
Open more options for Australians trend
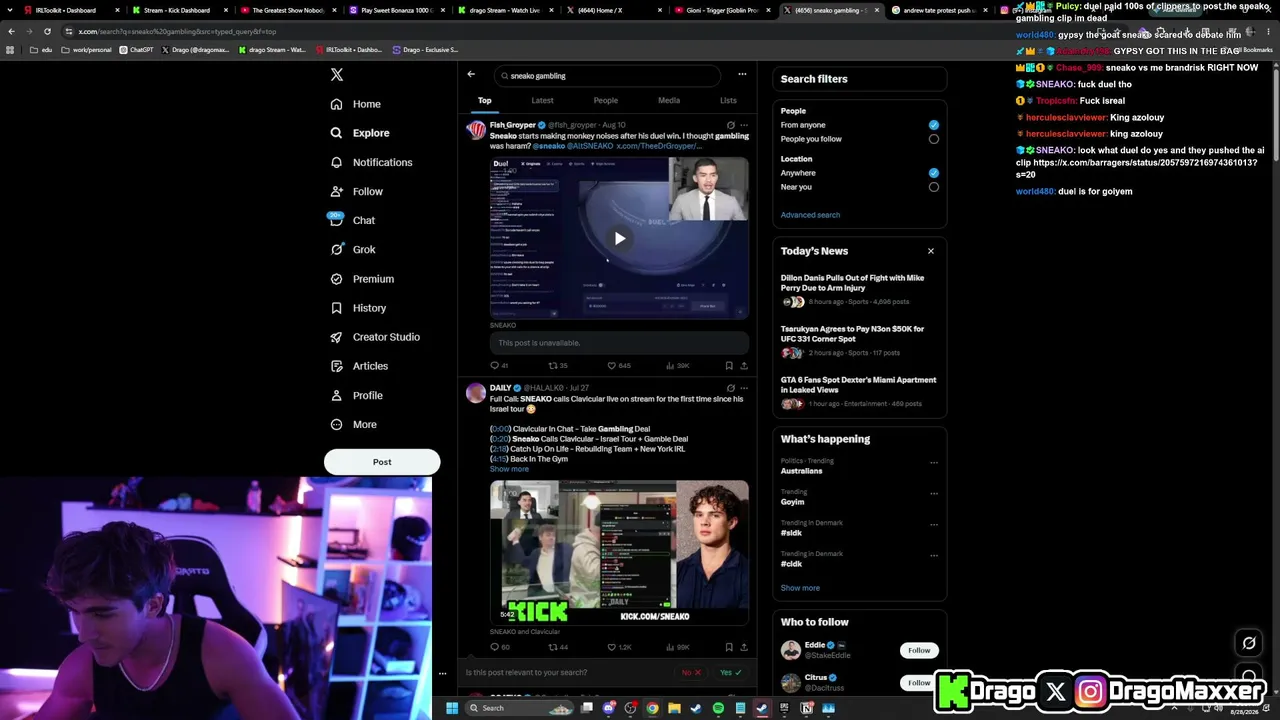point(934,463)
